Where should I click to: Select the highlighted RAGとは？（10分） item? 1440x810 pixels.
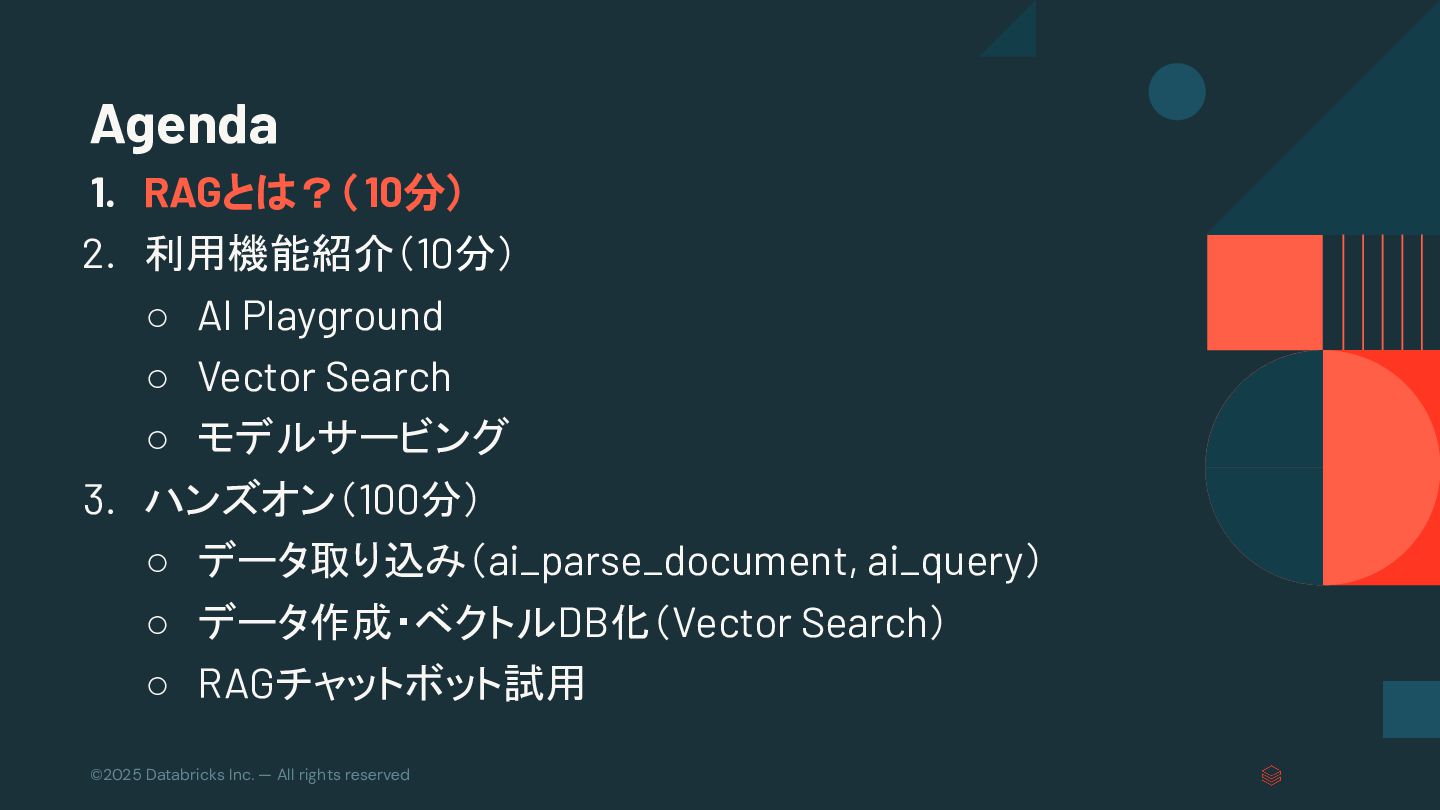(x=303, y=192)
